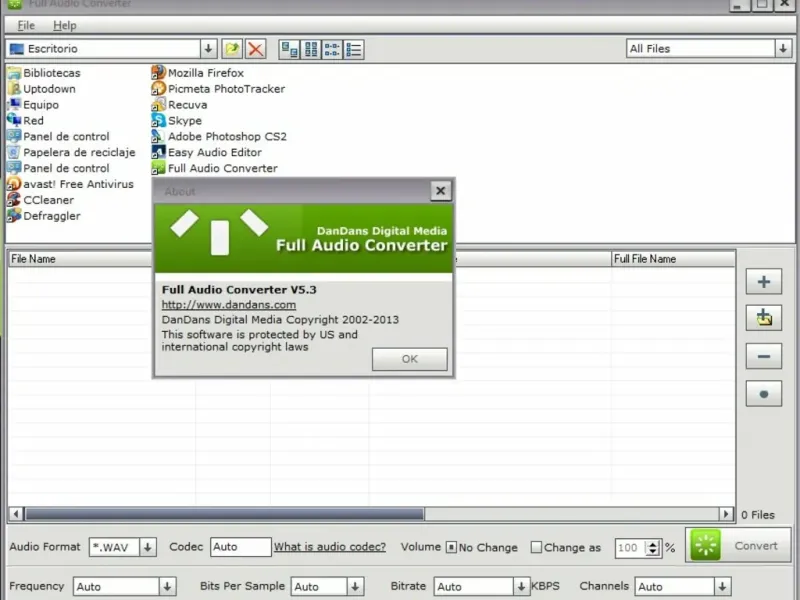The width and height of the screenshot is (800, 600).
Task: Open the All Files filter dropdown
Action: coord(783,49)
